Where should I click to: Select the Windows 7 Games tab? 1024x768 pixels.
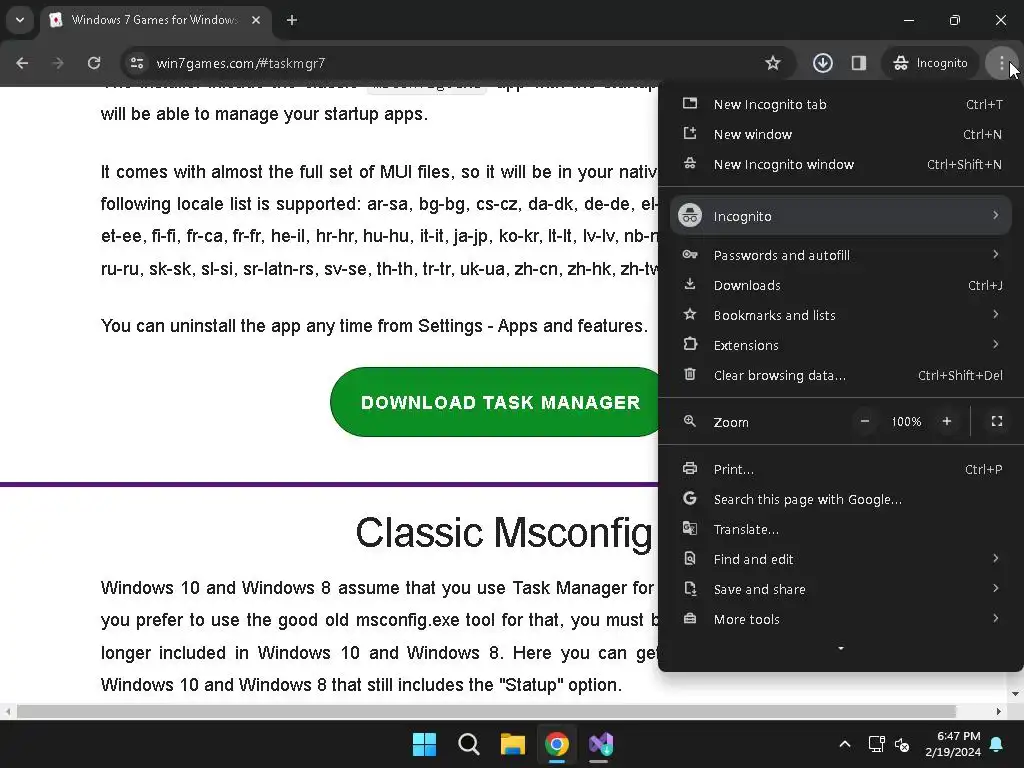coord(155,20)
